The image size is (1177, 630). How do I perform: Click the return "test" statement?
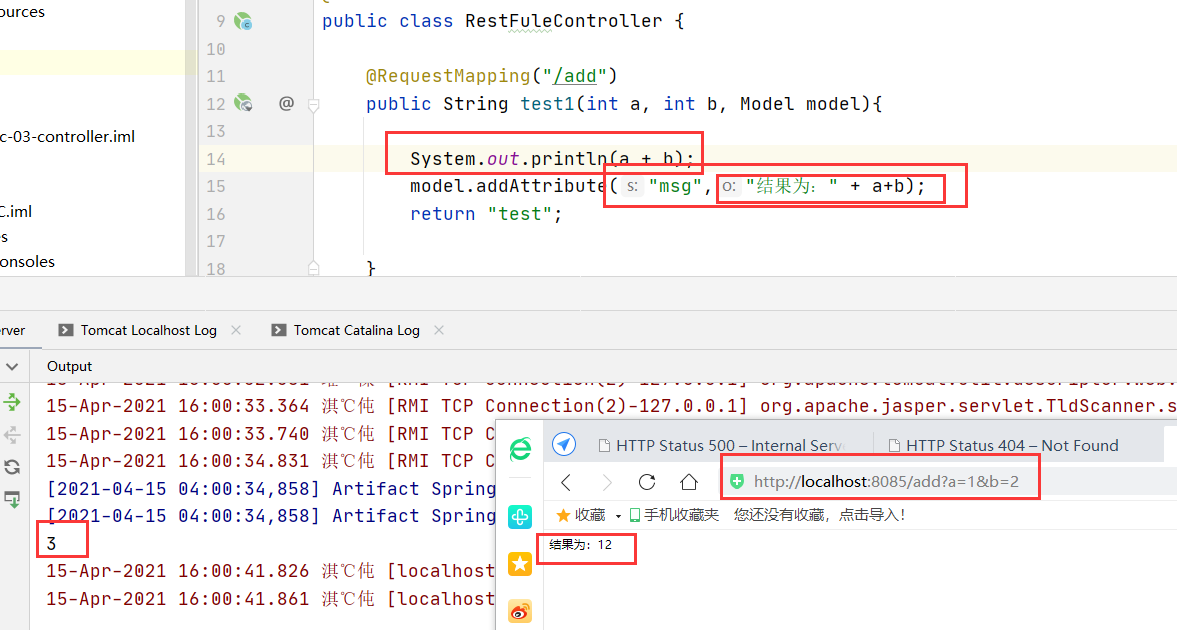486,214
